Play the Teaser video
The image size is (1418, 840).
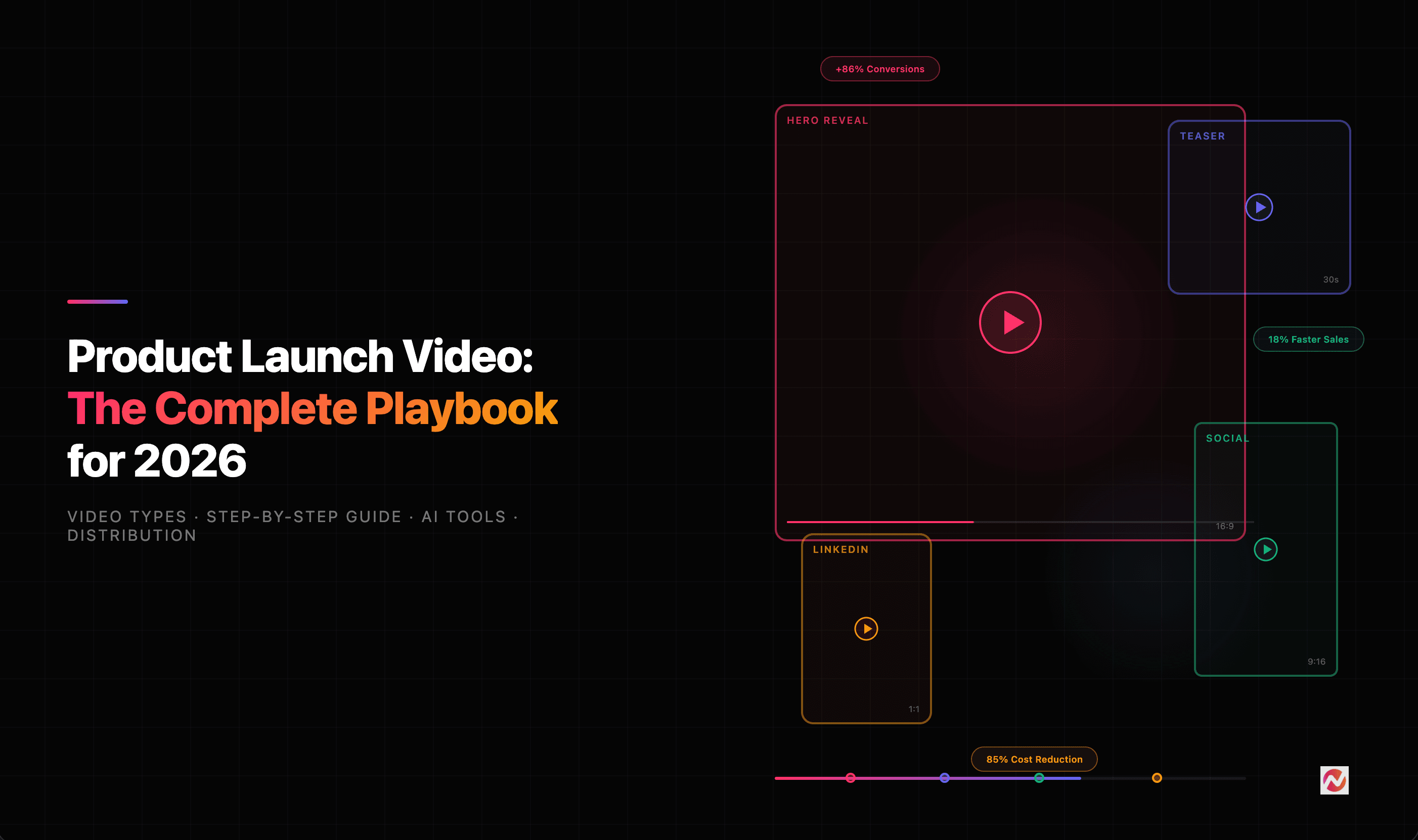(1259, 207)
